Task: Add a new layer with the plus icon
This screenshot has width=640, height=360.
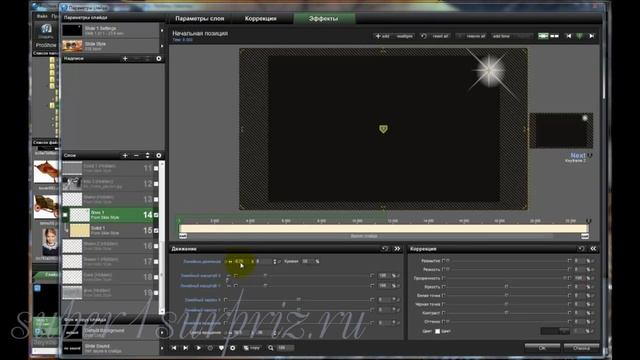Action: [x=125, y=156]
